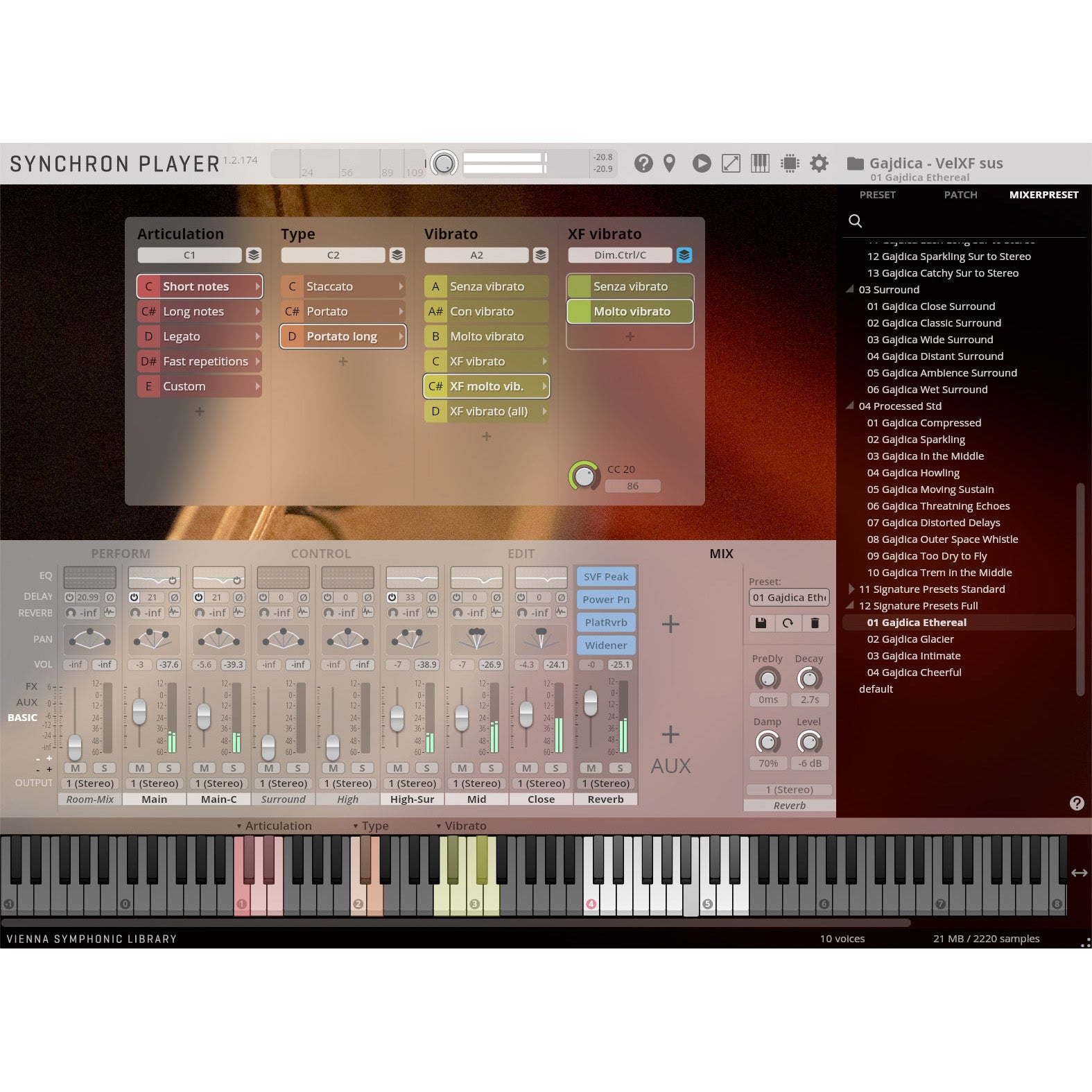Expand the 11 Signature Presets Standard folder
Image resolution: width=1092 pixels, height=1092 pixels.
click(851, 589)
